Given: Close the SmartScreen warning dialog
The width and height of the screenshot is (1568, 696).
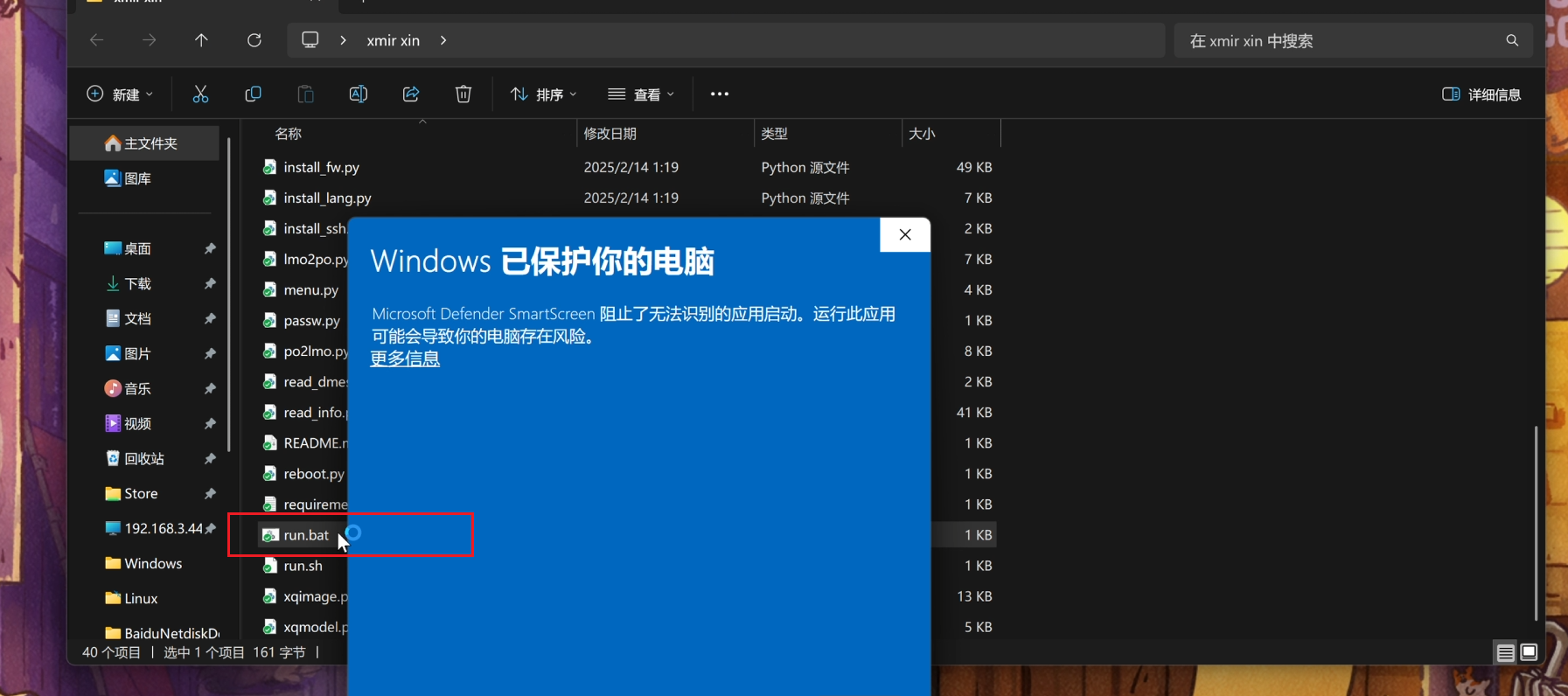Looking at the screenshot, I should coord(905,234).
